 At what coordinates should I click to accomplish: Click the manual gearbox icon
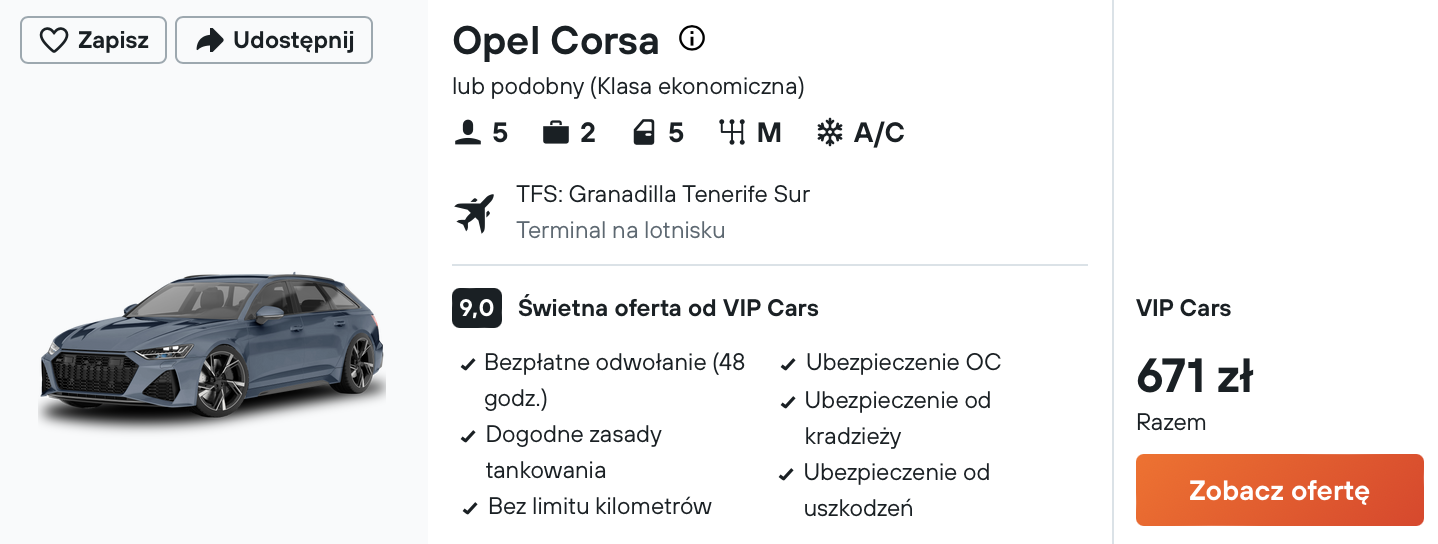click(733, 133)
